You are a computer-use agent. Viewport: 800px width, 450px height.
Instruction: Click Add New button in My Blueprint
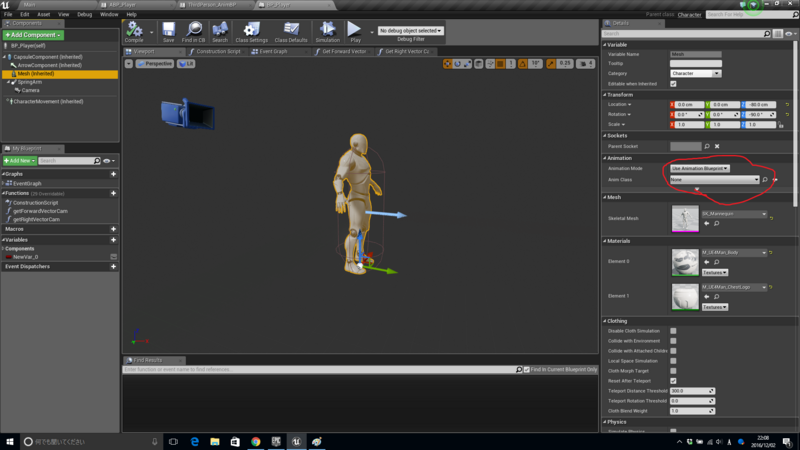20,161
